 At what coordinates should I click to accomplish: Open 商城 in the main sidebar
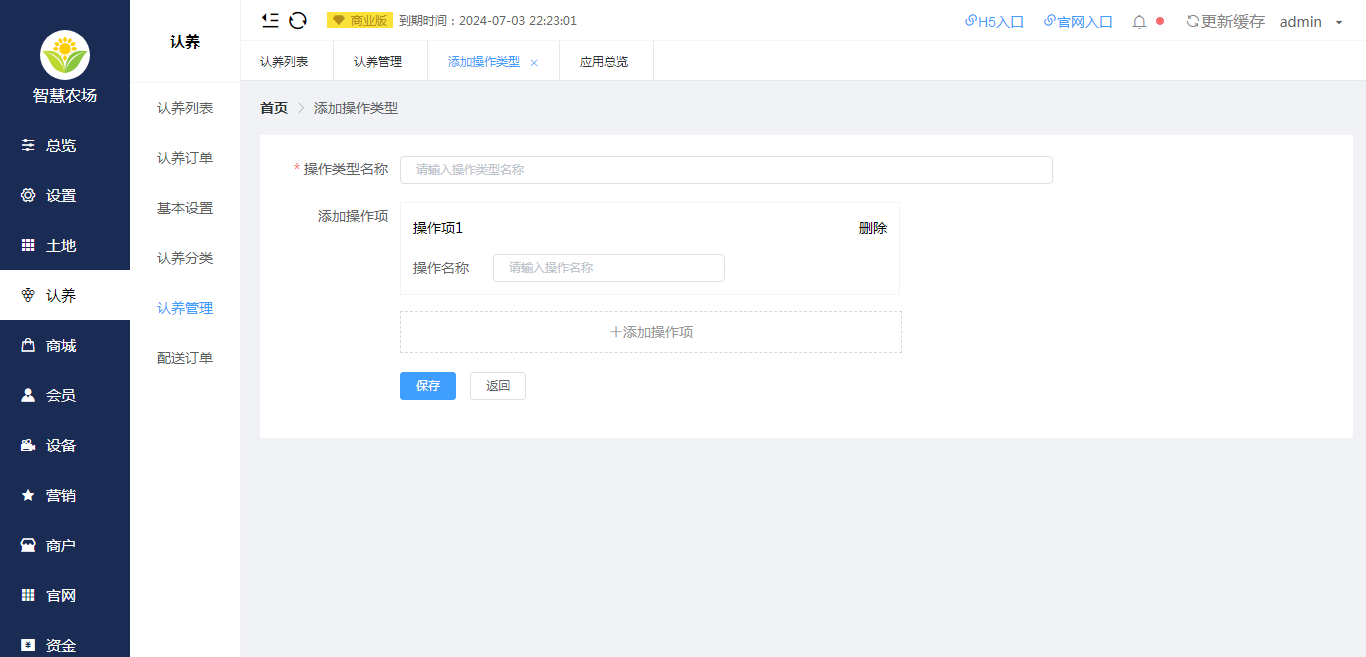[65, 345]
